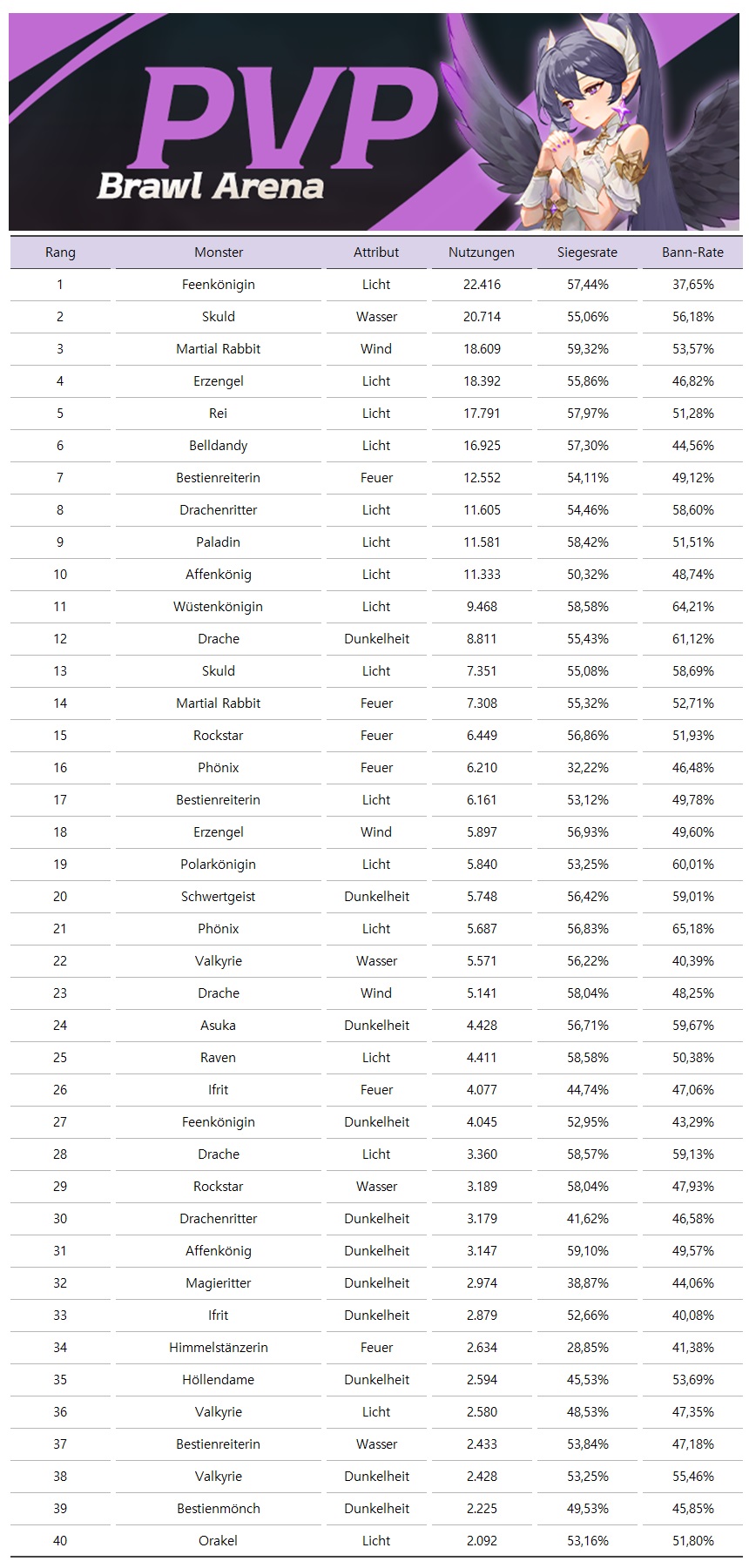This screenshot has height=1568, width=749.
Task: Click the 65,18% Bann-Rate value
Action: pyautogui.click(x=692, y=929)
